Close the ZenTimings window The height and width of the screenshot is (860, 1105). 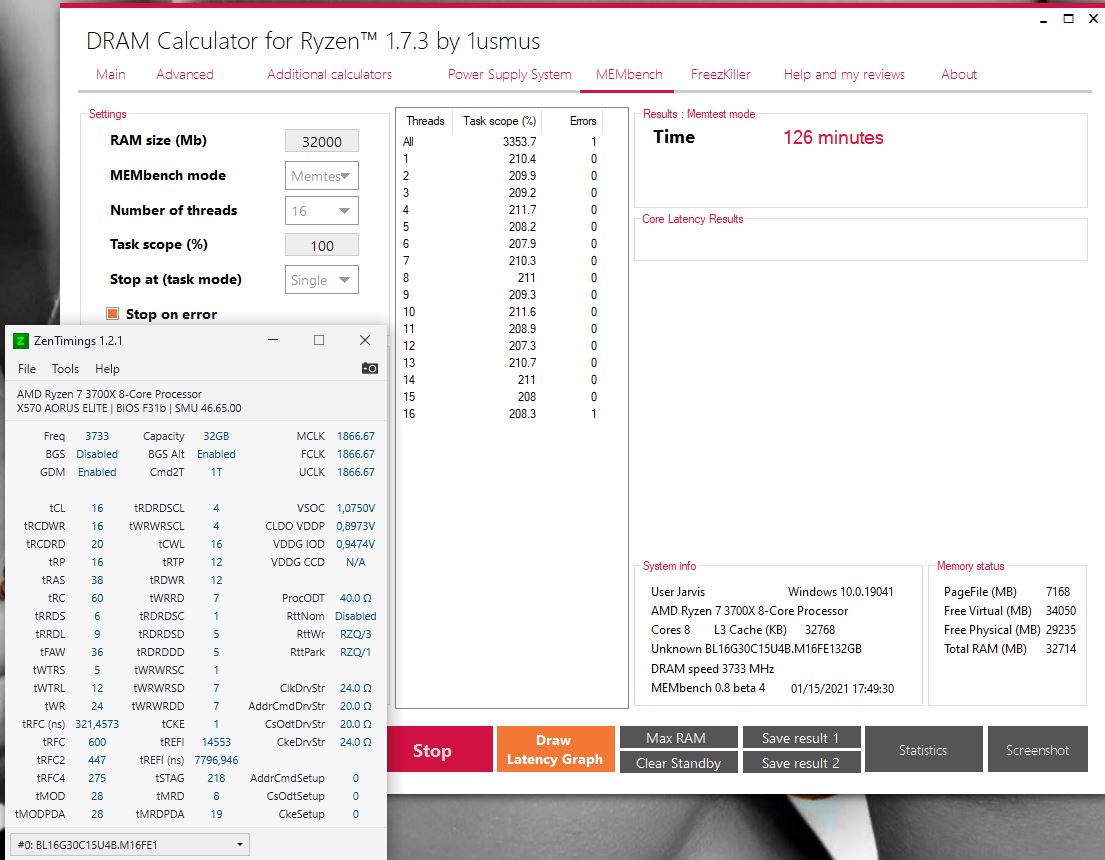(364, 340)
